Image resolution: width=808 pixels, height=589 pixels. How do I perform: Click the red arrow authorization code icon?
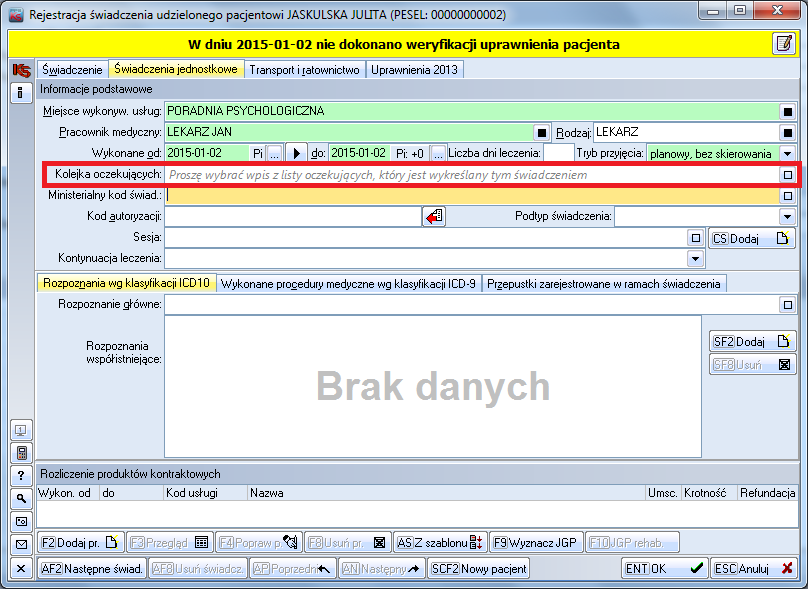pos(434,216)
